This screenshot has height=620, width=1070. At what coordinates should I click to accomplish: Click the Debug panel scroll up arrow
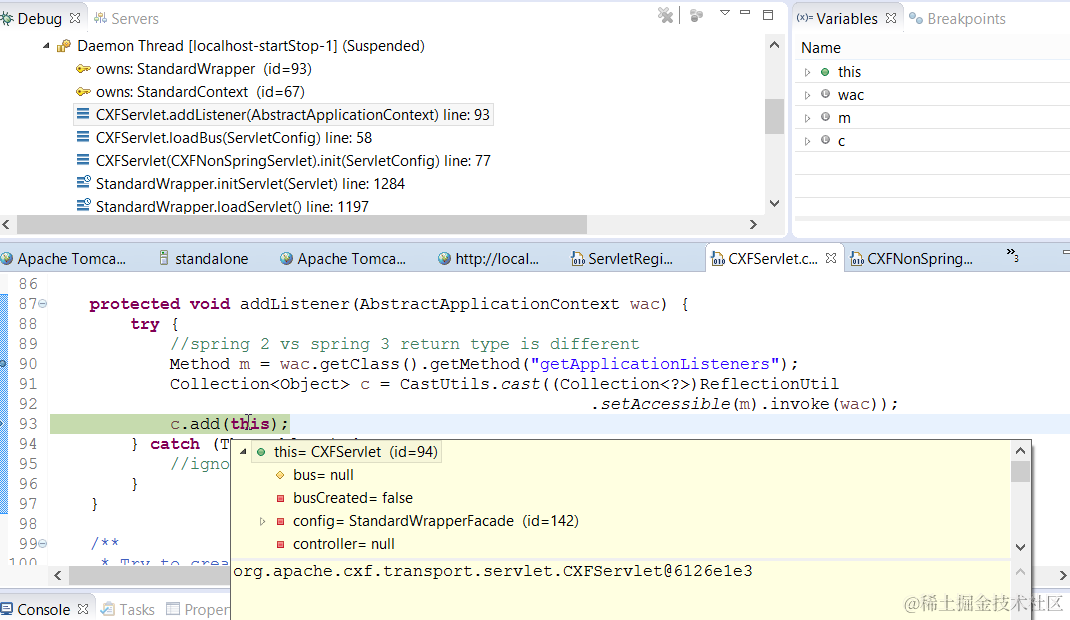(x=774, y=45)
